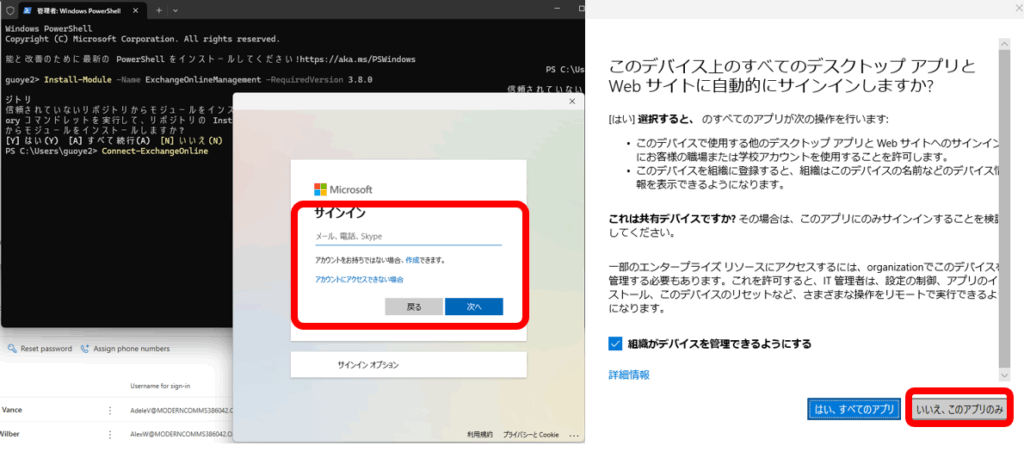1024x452 pixels.
Task: Click はい、すべてのアプリ button
Action: 854,409
